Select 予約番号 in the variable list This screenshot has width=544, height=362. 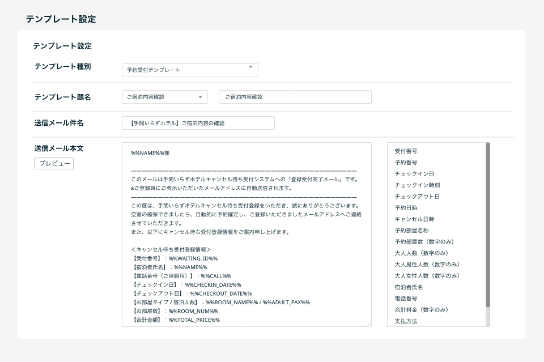coord(406,162)
